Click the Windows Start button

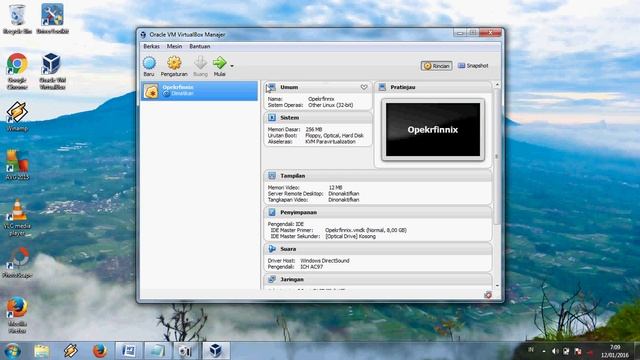[12, 351]
